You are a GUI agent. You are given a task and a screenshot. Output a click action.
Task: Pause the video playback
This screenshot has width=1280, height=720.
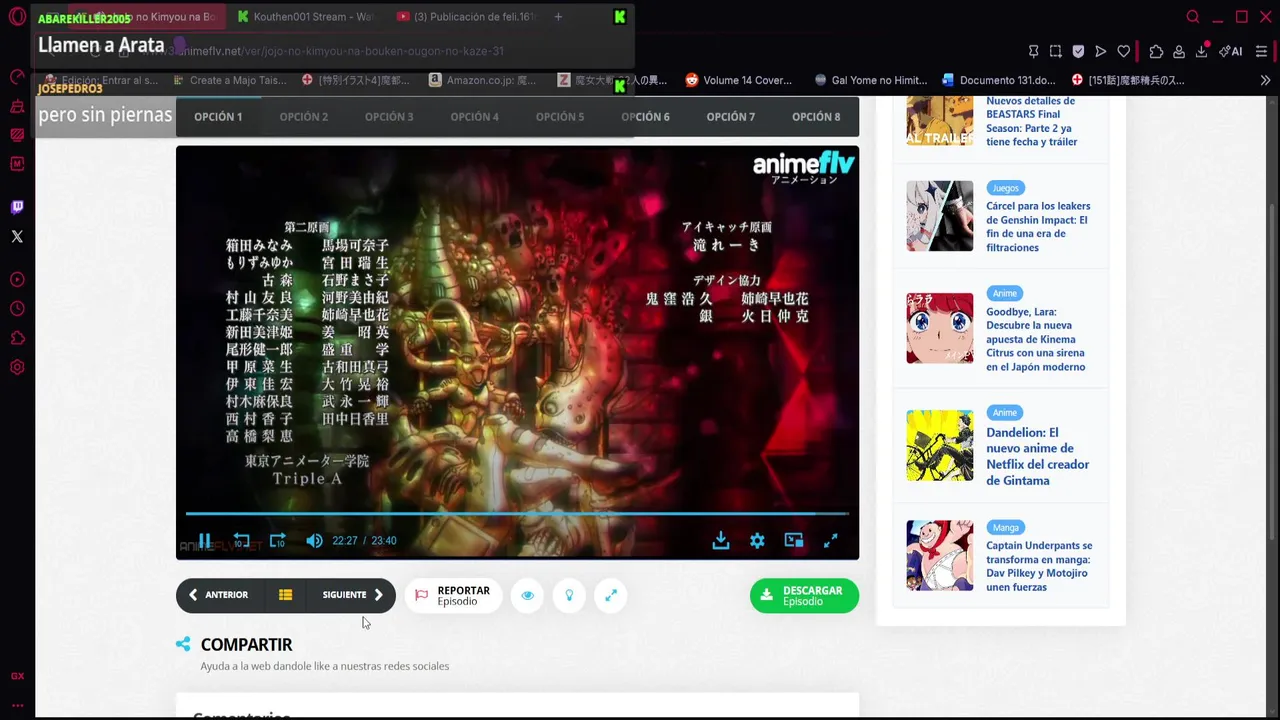pyautogui.click(x=204, y=541)
